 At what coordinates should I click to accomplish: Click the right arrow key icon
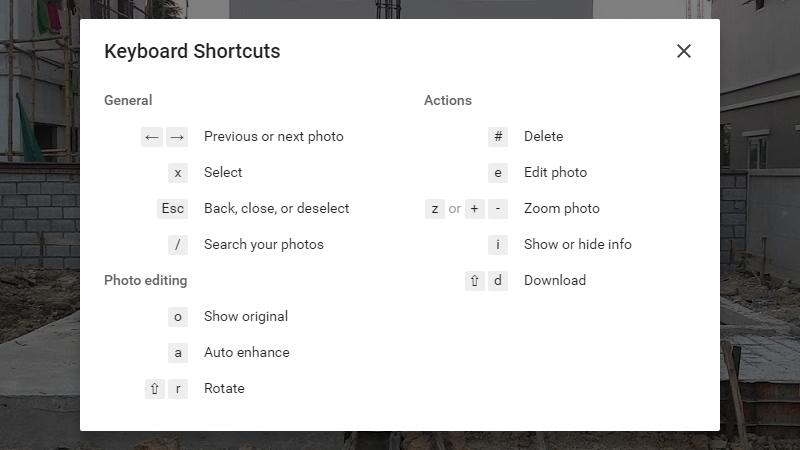(x=177, y=137)
